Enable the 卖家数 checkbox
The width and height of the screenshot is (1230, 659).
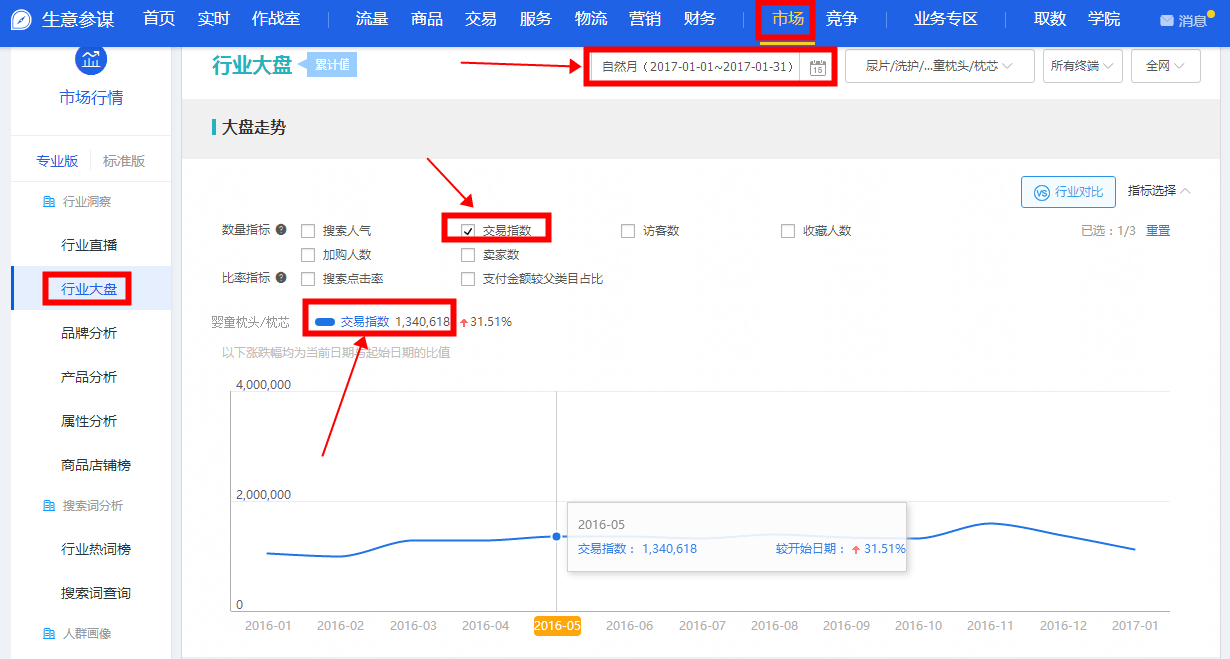coord(468,255)
